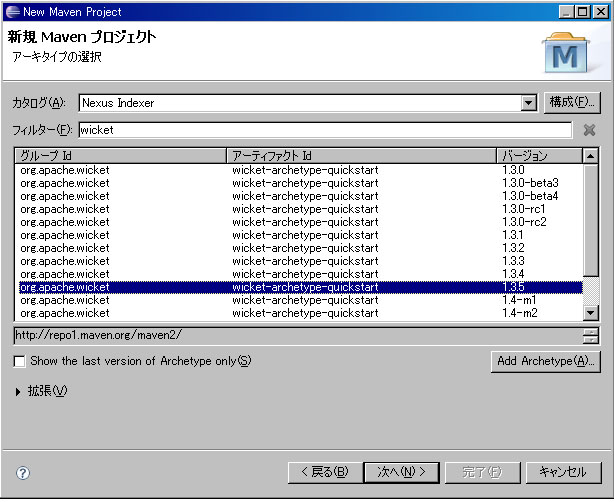Expand the 拡張(V) advanced section

18,391
